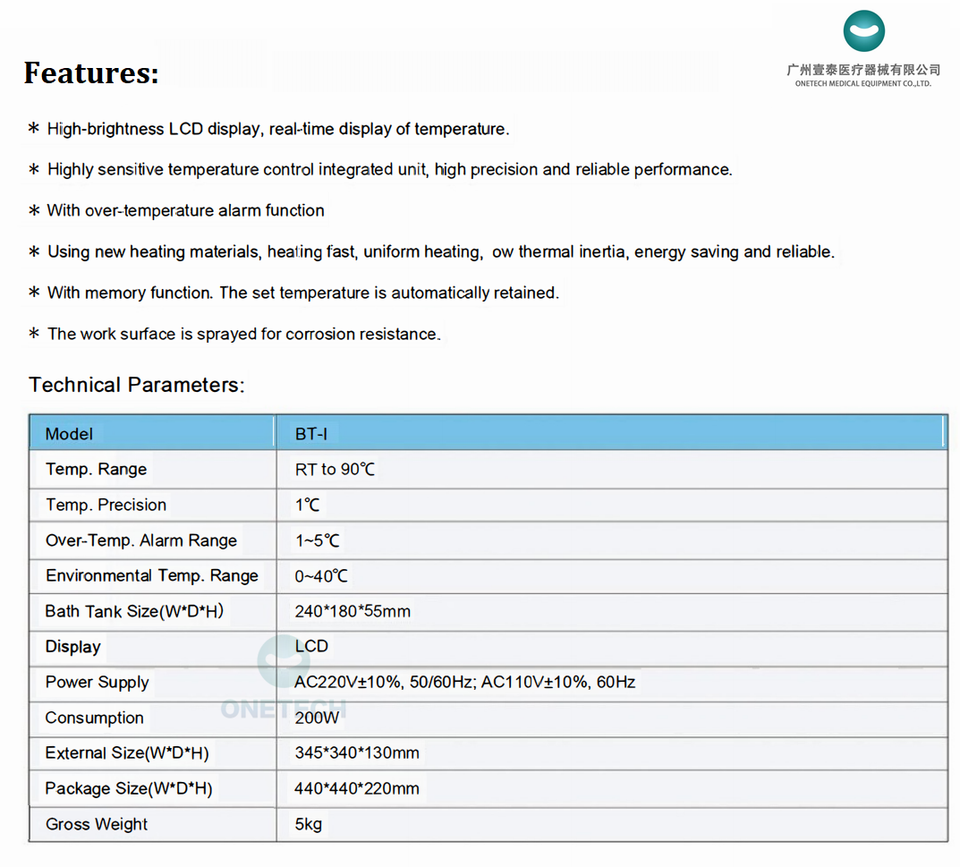Image resolution: width=960 pixels, height=867 pixels.
Task: Click the ONETECH MEDICAL EQUIPMENT CO.,LTD. text
Action: point(863,84)
